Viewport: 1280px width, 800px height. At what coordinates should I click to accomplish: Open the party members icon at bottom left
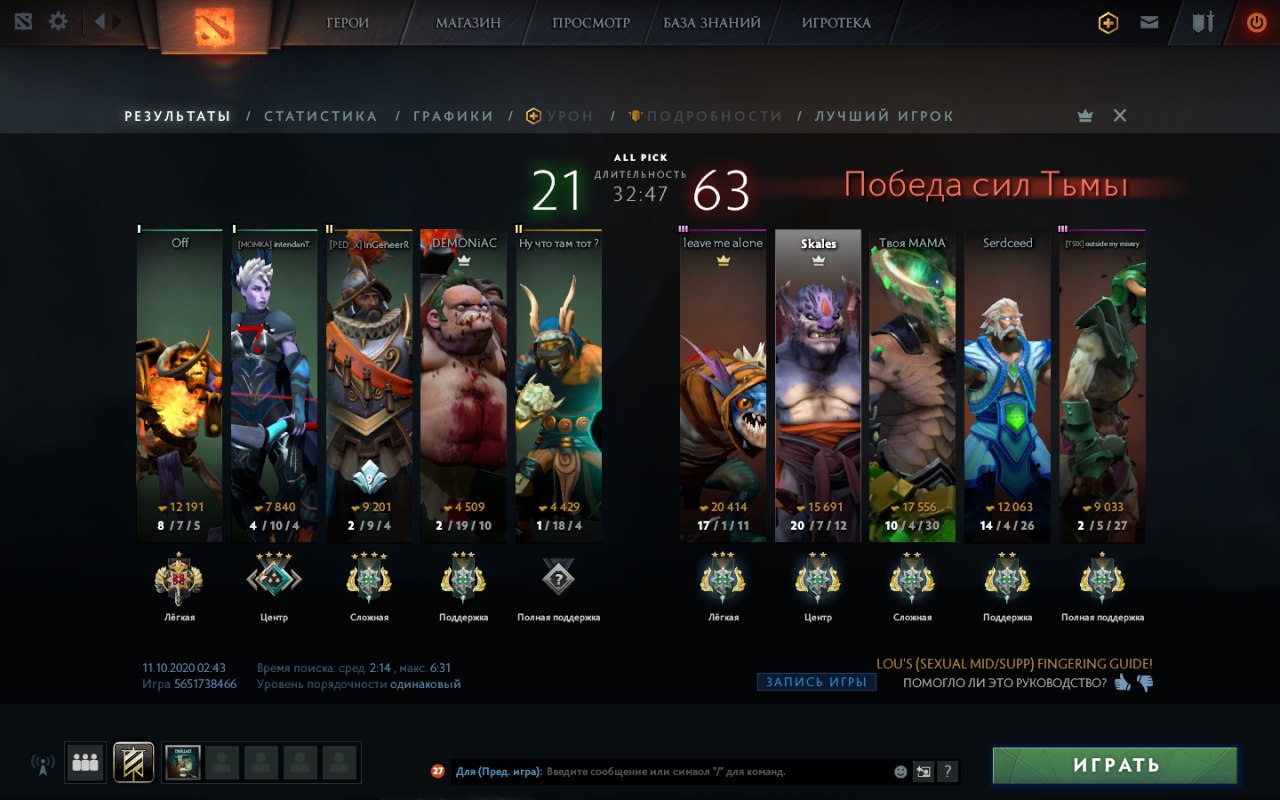85,763
